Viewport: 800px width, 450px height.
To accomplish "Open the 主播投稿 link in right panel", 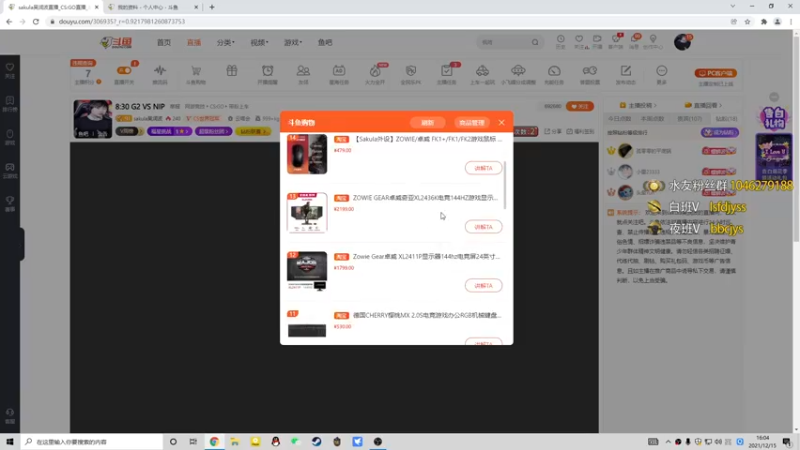I will (638, 105).
